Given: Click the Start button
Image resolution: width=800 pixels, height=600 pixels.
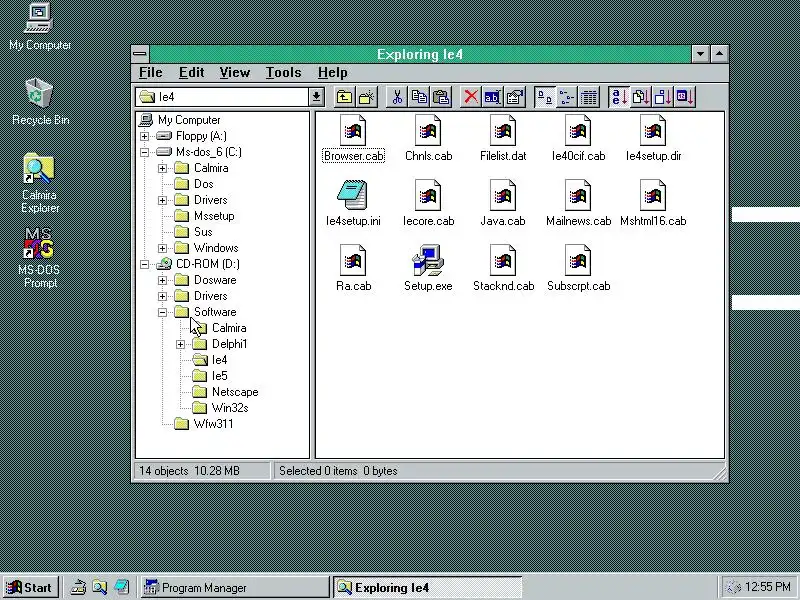Looking at the screenshot, I should pyautogui.click(x=31, y=587).
